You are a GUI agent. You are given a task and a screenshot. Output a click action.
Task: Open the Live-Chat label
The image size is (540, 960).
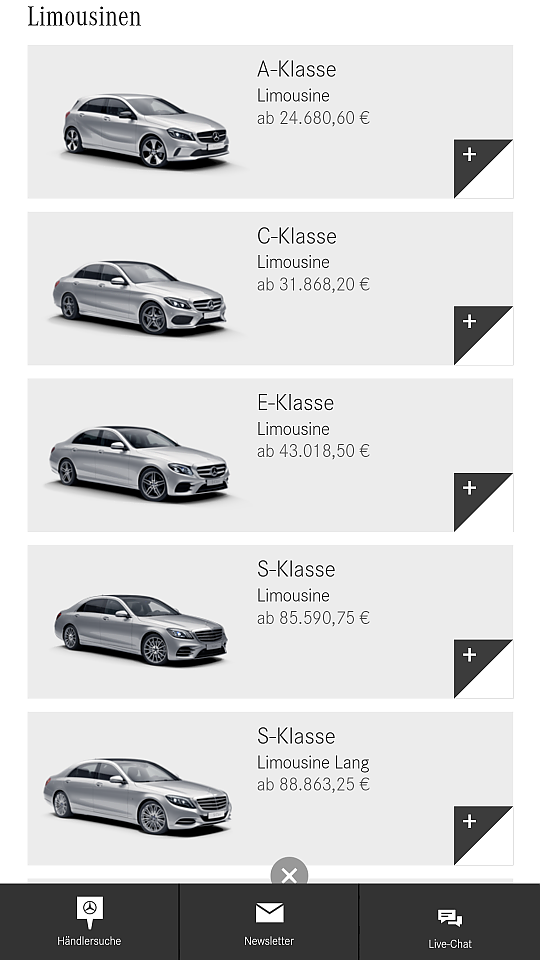[450, 944]
